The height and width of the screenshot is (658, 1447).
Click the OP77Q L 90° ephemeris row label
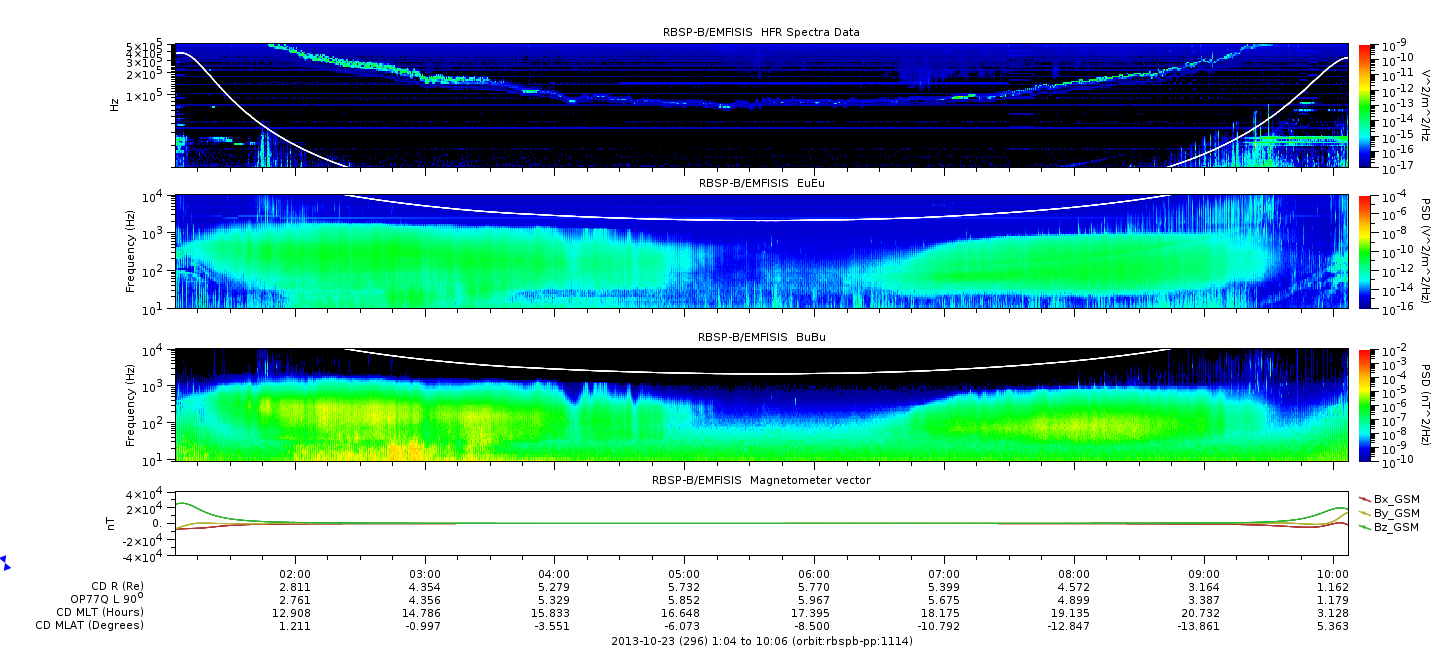pos(99,599)
